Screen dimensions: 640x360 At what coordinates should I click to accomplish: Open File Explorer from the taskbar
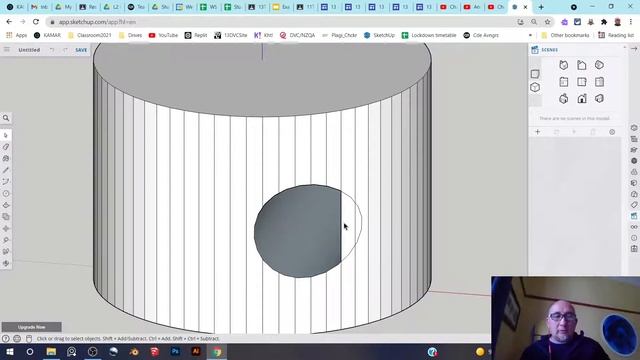[51, 351]
